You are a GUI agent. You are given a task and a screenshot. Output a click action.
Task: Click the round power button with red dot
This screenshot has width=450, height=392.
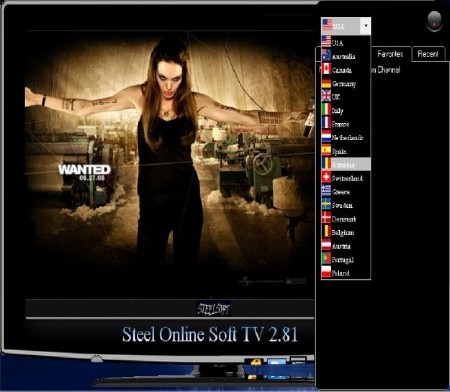434,21
